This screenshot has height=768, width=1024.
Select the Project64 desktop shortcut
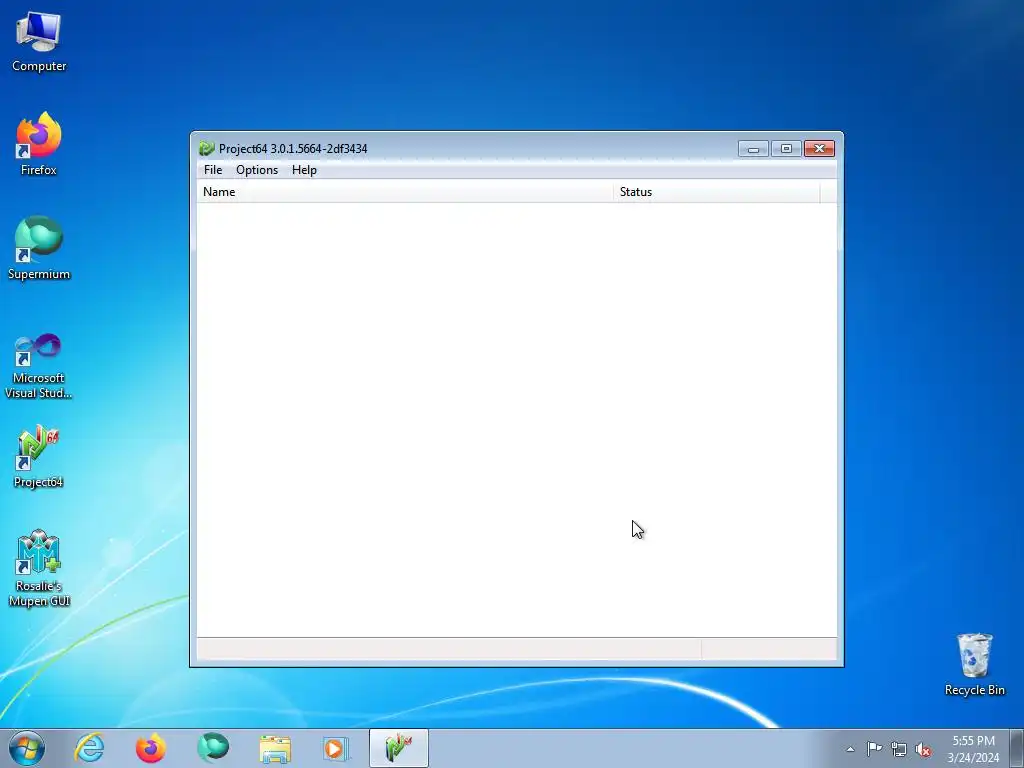pos(39,456)
